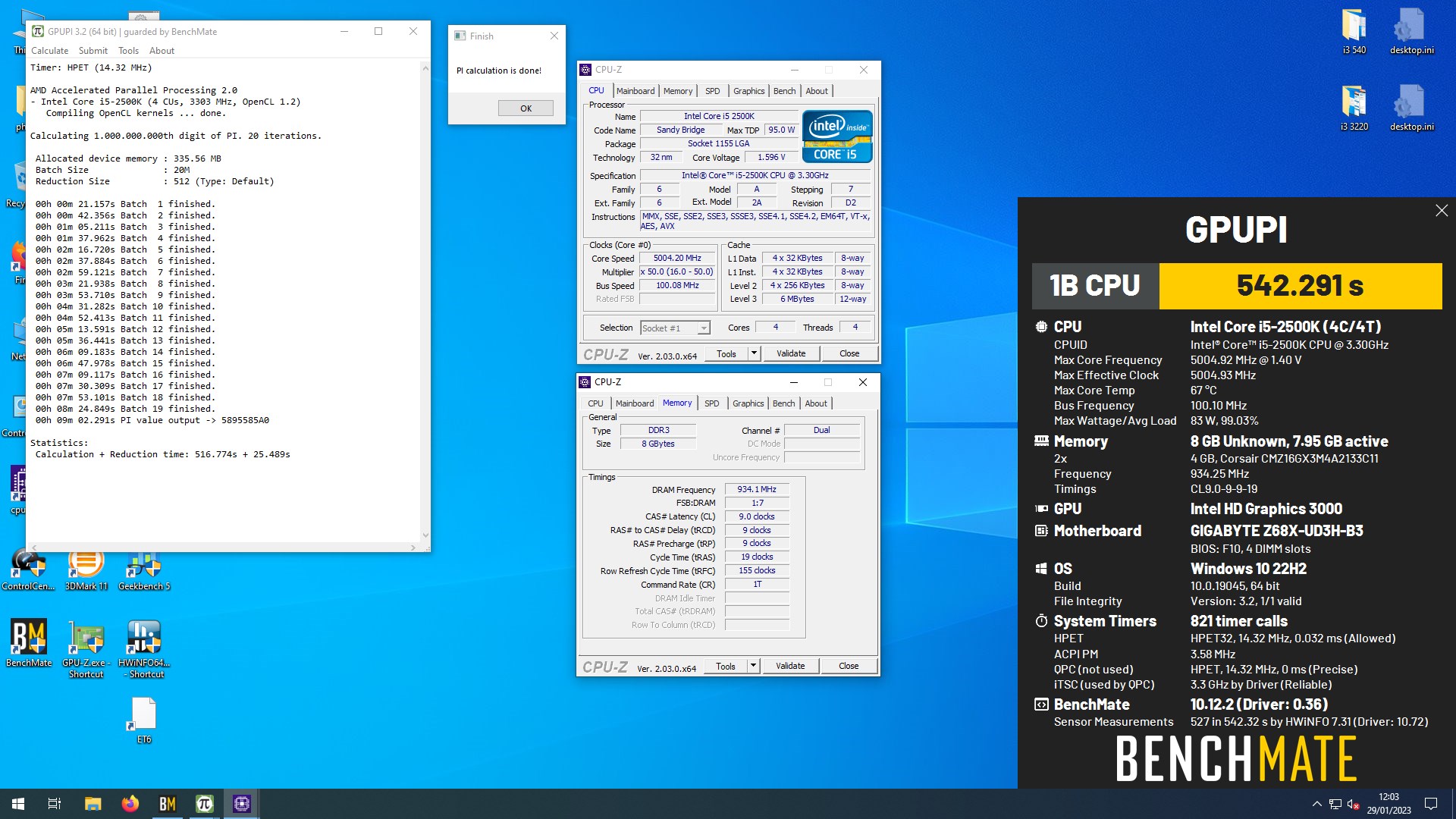Click the Intel Core i5 logo in CPU-Z
The width and height of the screenshot is (1456, 819).
(837, 136)
